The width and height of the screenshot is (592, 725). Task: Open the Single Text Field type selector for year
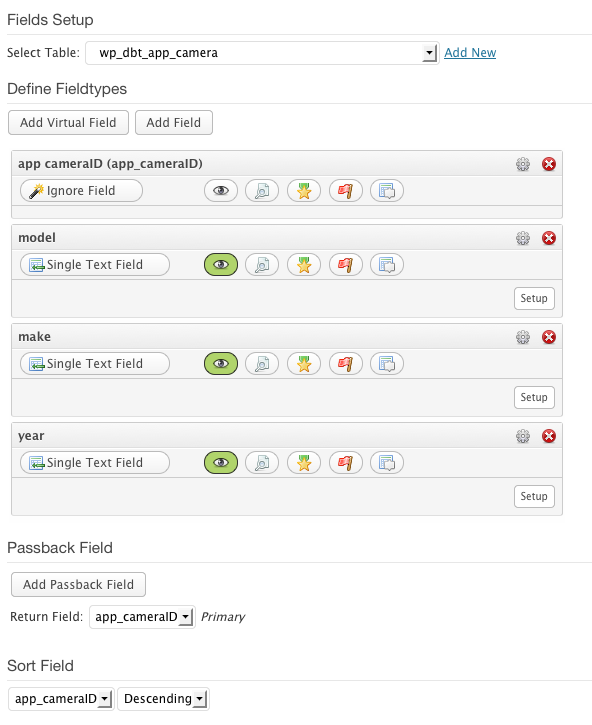[x=95, y=462]
